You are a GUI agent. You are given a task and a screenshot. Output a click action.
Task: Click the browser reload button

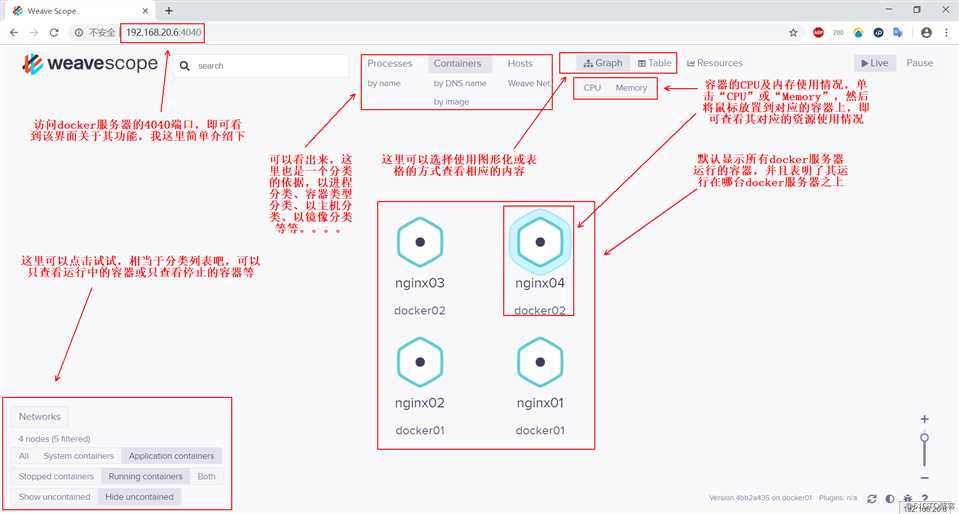pos(54,33)
